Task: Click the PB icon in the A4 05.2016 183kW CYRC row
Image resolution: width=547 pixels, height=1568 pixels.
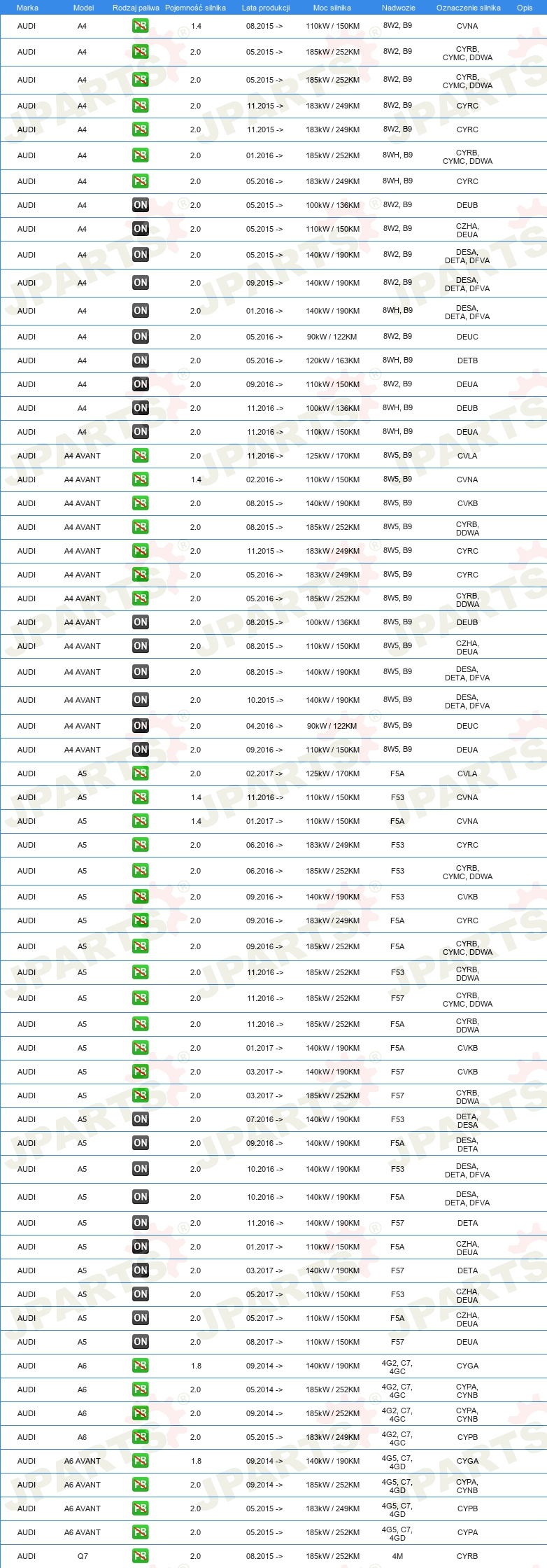Action: pyautogui.click(x=140, y=181)
